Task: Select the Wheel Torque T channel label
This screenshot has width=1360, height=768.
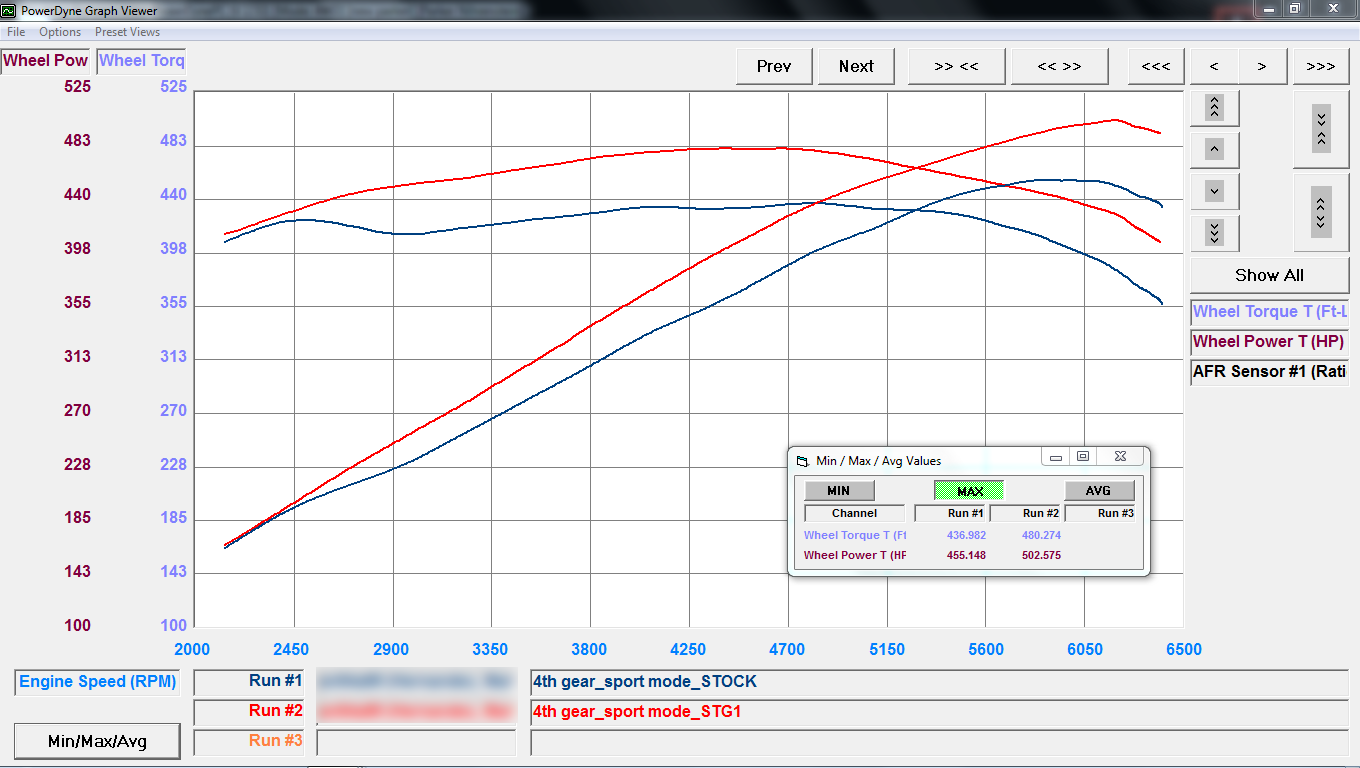Action: (x=1269, y=312)
